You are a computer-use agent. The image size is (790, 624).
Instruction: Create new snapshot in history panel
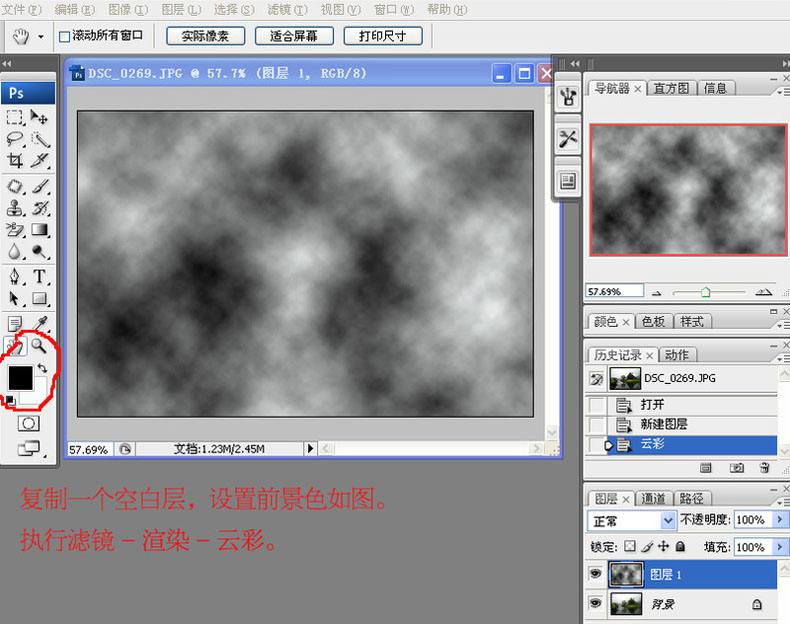tap(736, 468)
